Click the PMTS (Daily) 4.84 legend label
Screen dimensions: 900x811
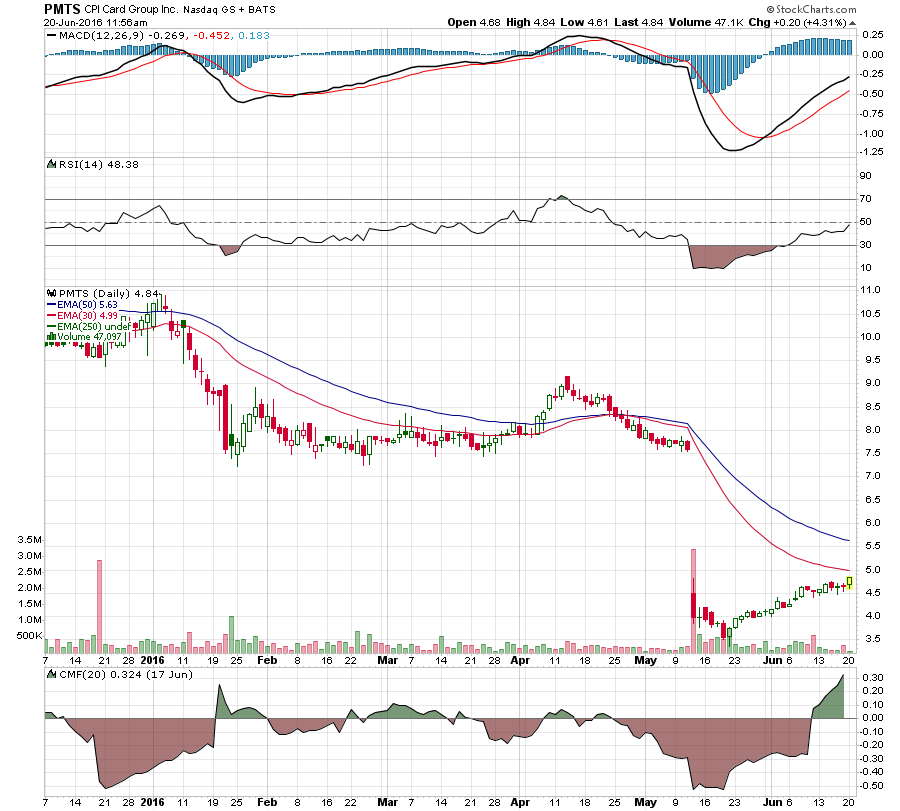[x=109, y=293]
